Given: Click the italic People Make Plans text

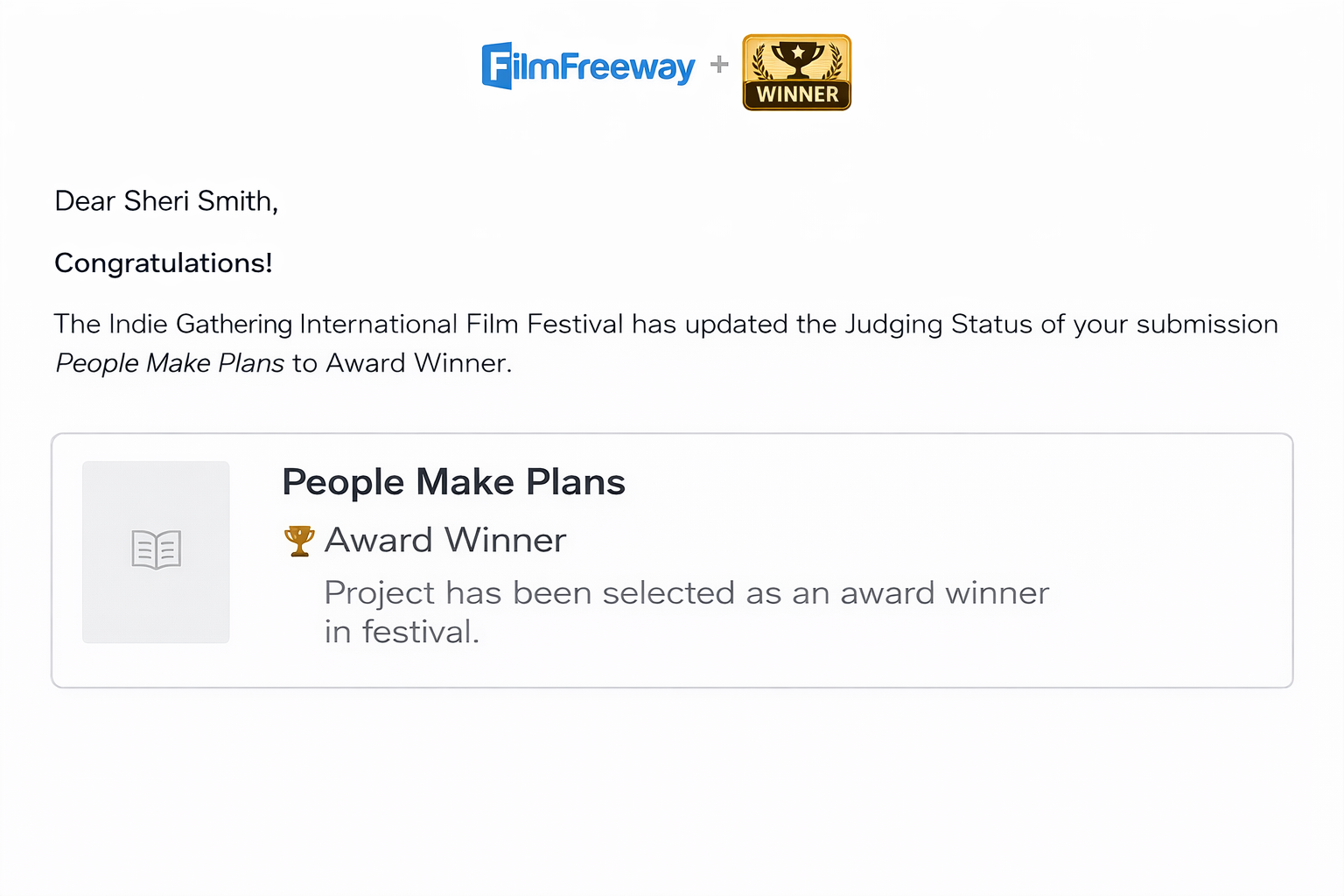Looking at the screenshot, I should coord(170,363).
